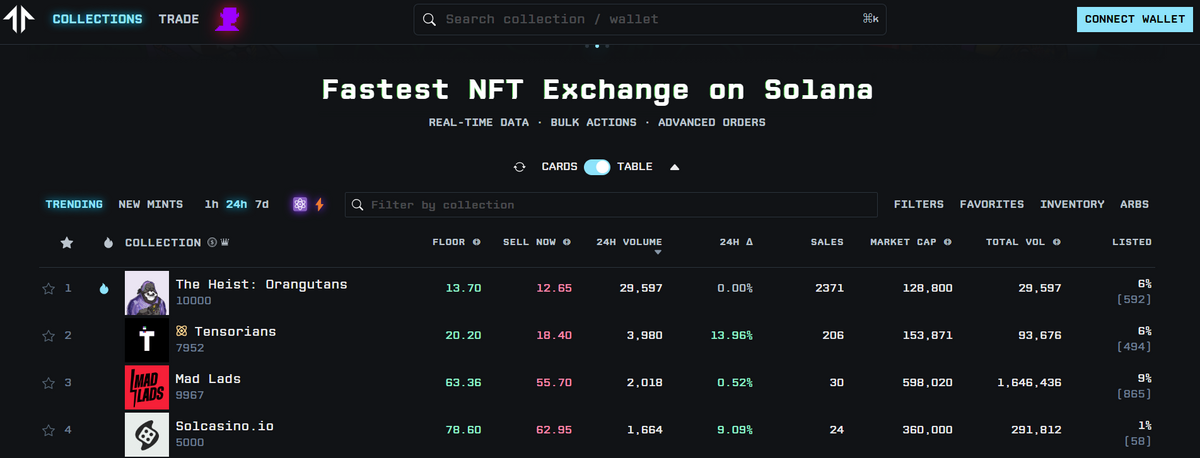This screenshot has width=1200, height=458.
Task: Open The Heist: Orangutans collection thumbnail
Action: click(x=146, y=292)
